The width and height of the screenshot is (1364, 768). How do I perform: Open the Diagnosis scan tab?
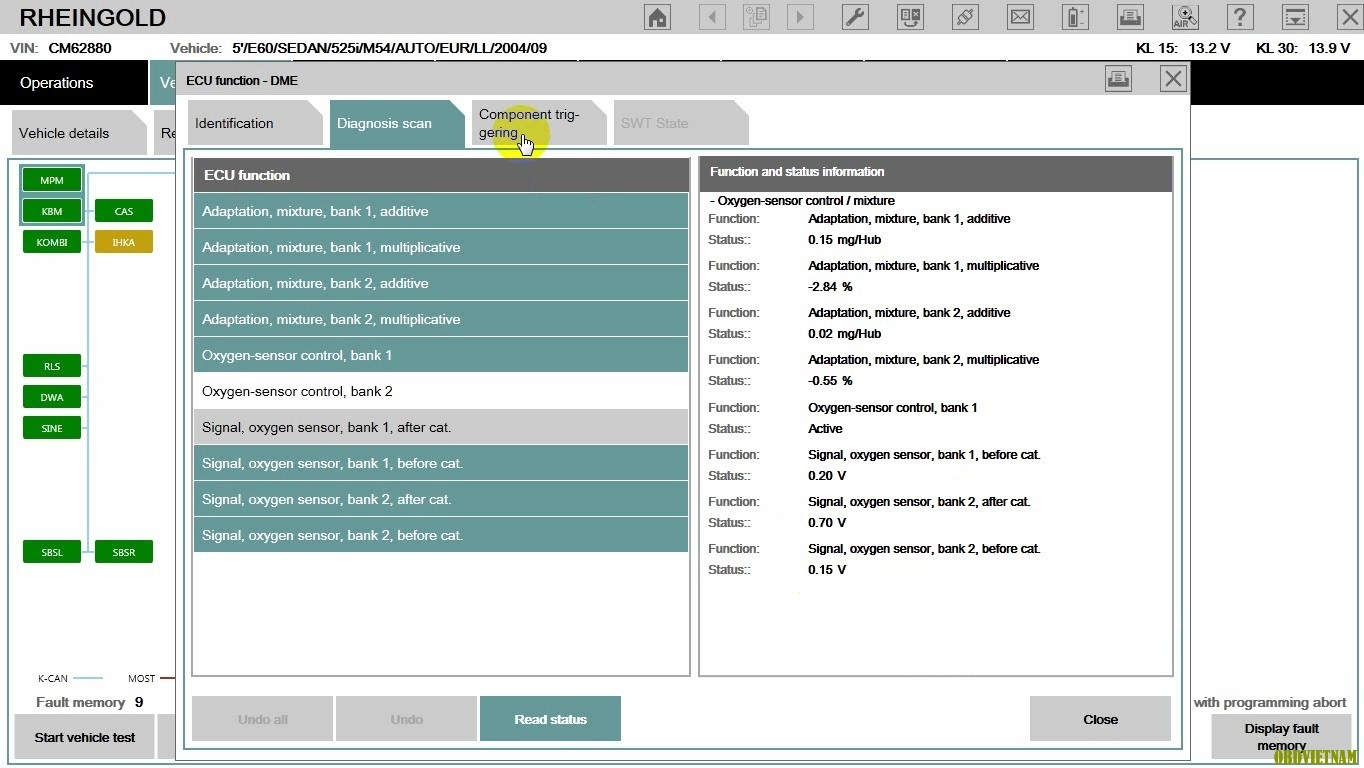coord(396,123)
